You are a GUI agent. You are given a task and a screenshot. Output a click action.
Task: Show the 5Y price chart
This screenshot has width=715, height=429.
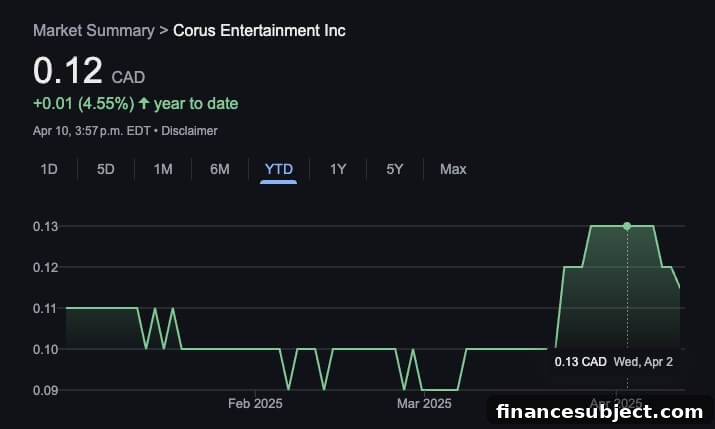[394, 170]
